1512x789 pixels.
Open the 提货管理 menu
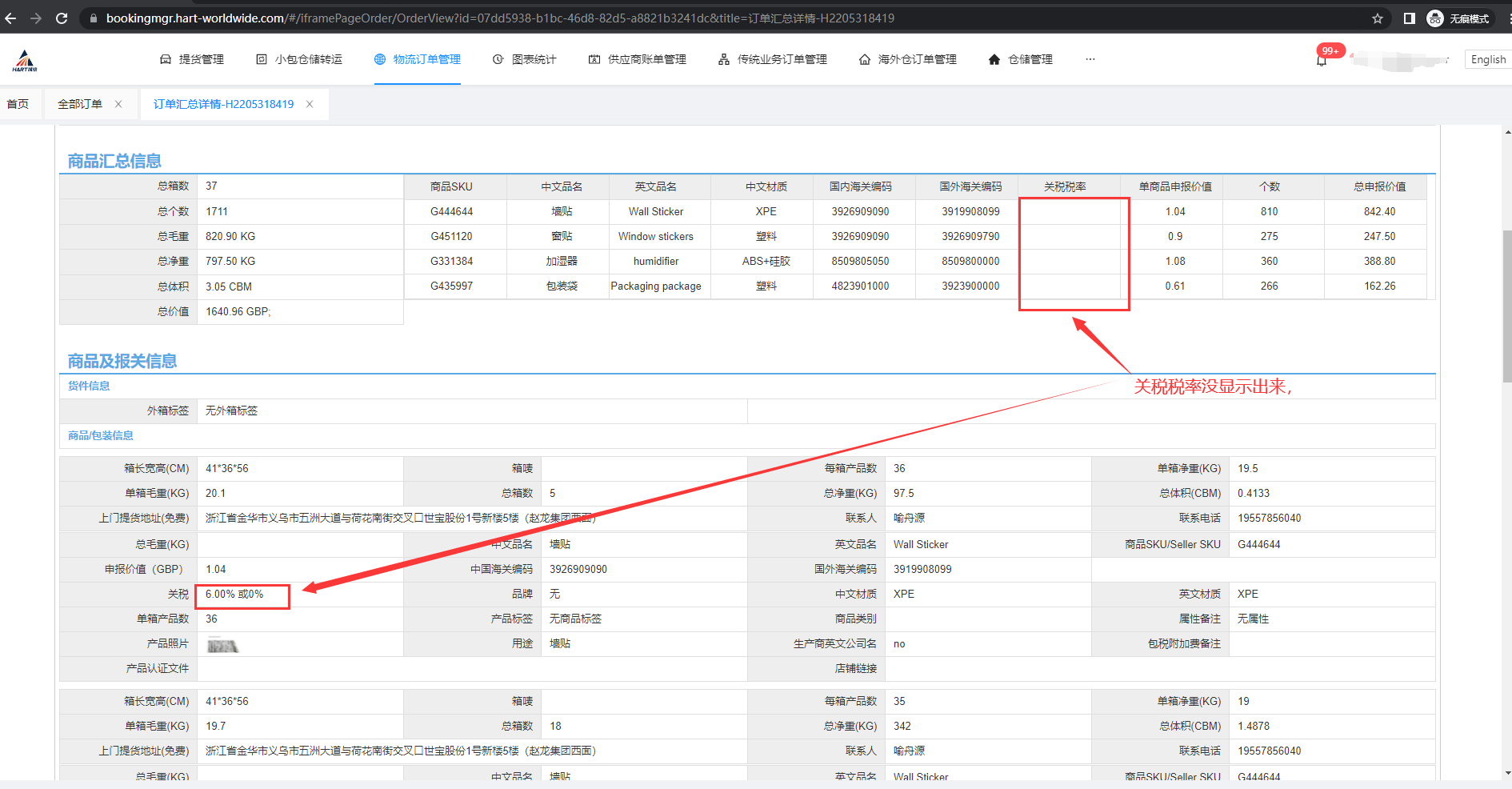click(x=192, y=59)
